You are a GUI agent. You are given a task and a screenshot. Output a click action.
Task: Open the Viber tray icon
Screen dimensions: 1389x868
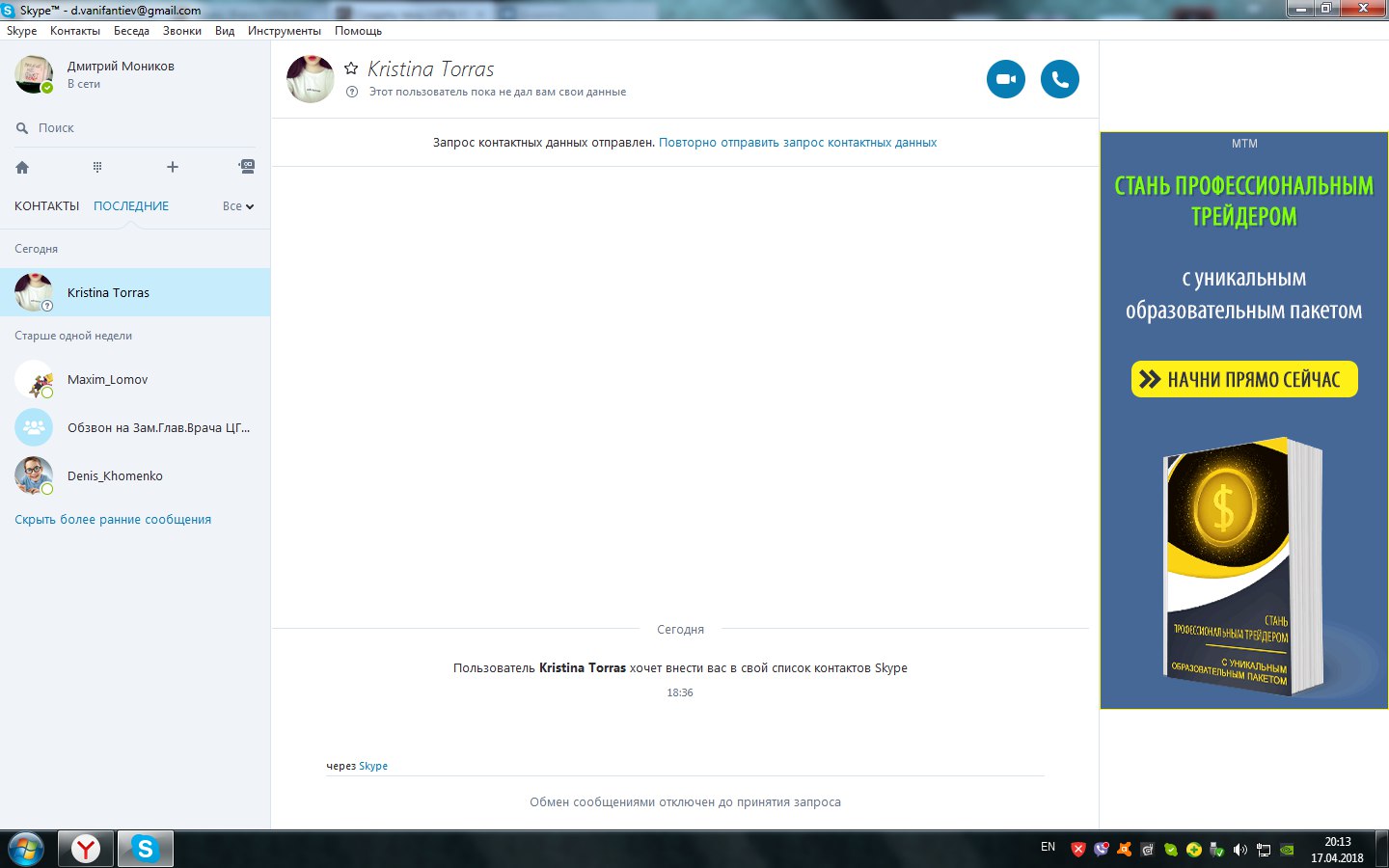(x=1102, y=849)
